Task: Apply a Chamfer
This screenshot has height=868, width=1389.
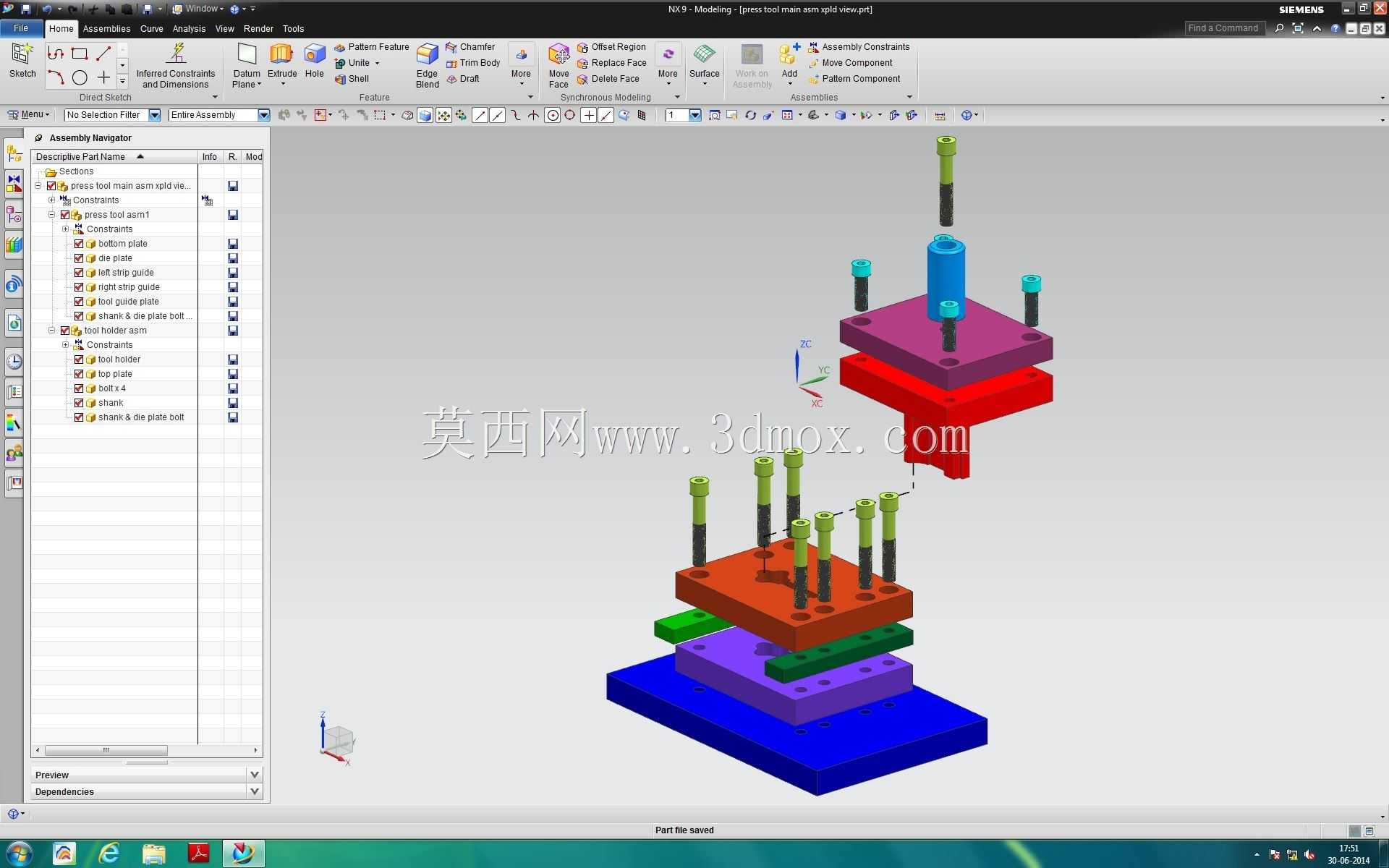Action: pyautogui.click(x=470, y=47)
